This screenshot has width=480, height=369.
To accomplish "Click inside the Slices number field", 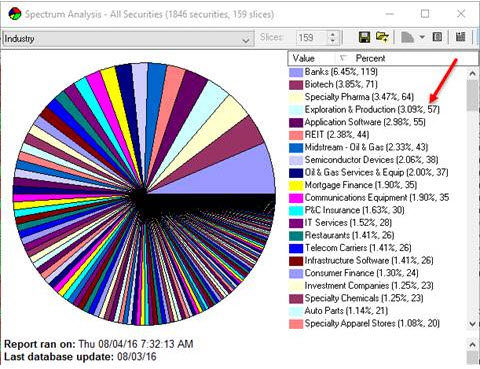I will click(x=311, y=38).
